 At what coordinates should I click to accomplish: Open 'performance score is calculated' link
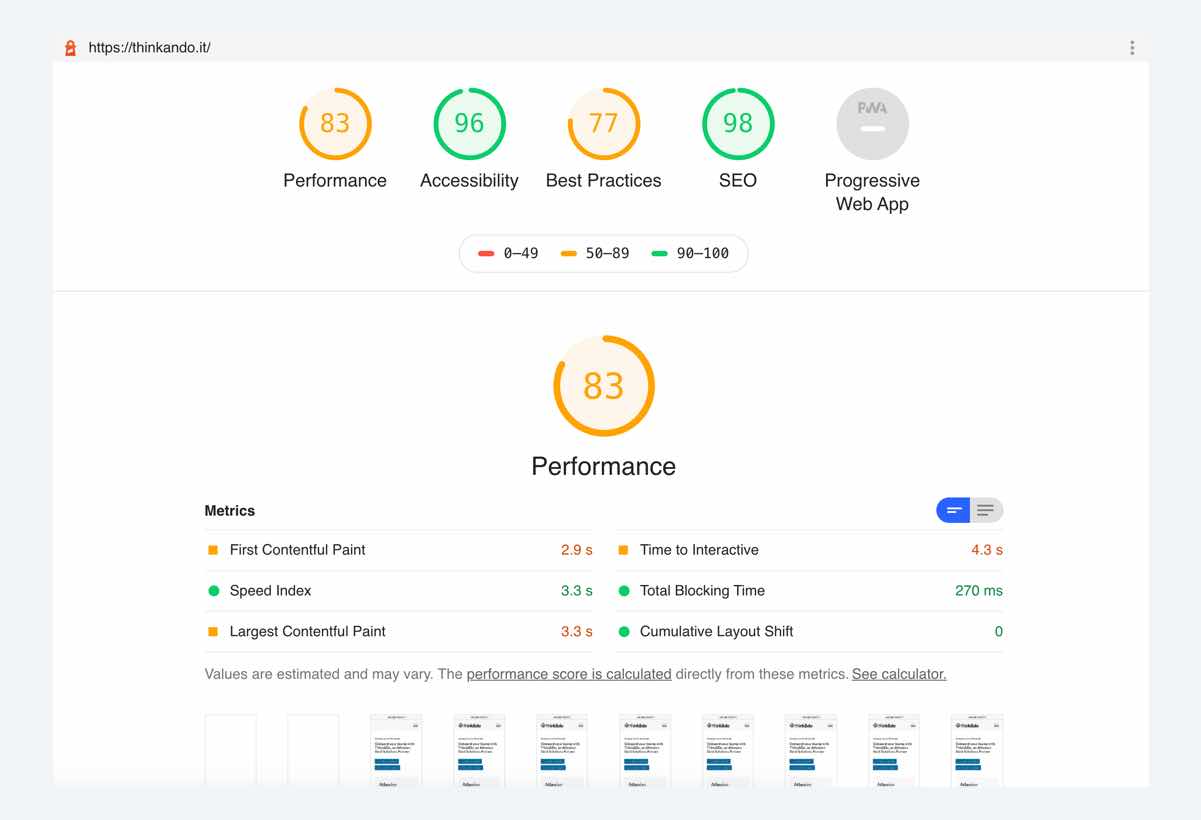coord(569,674)
